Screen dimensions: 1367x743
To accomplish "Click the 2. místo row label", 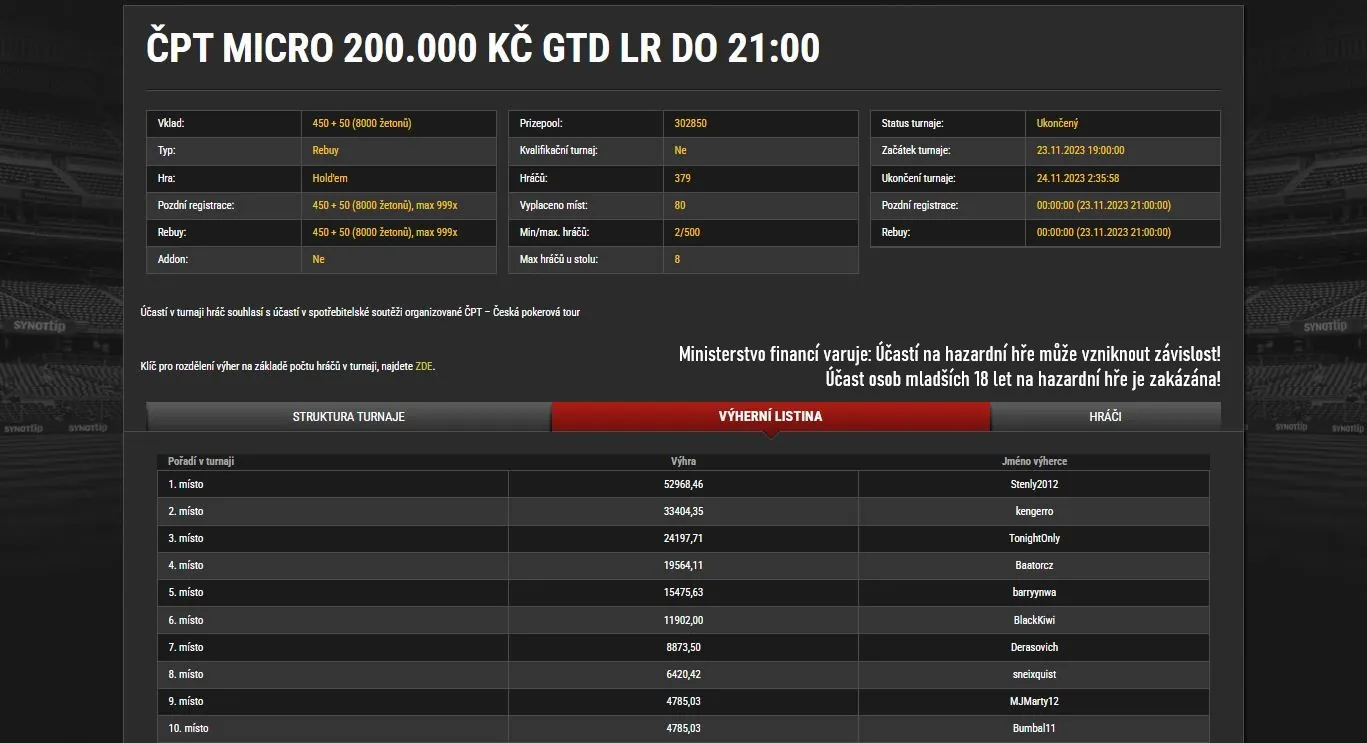I will 185,511.
